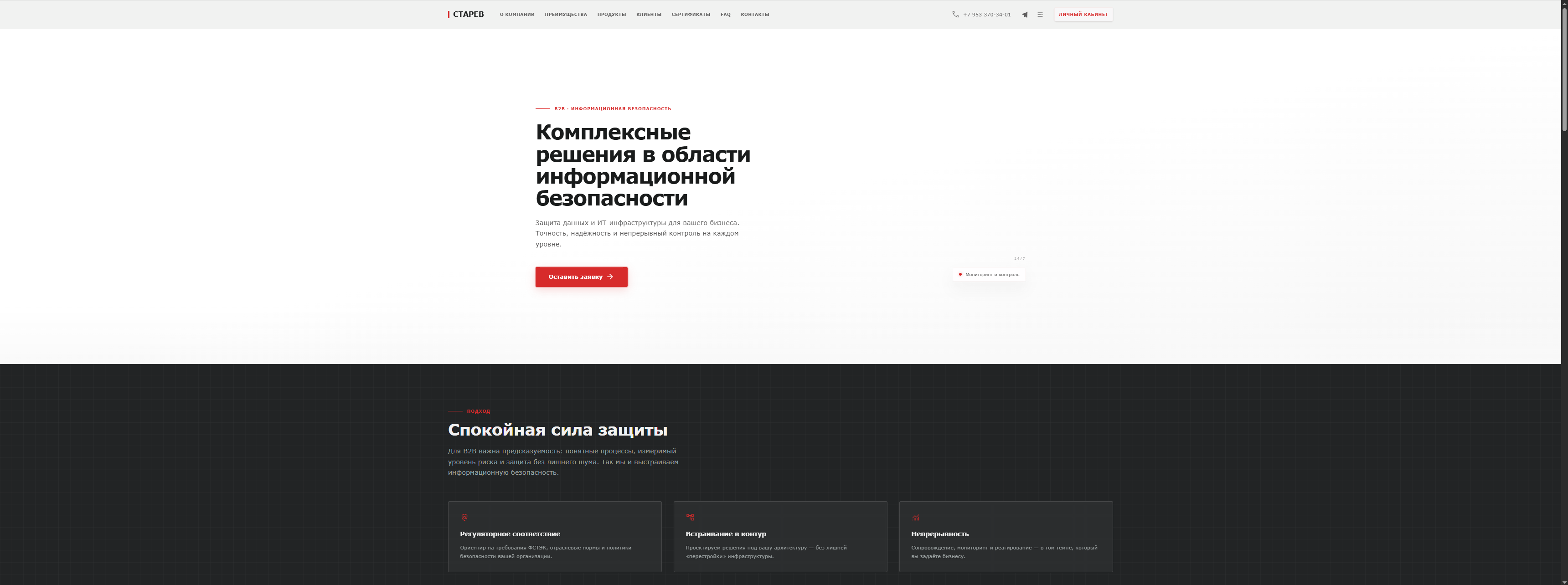Click the Спокойная сила защиты heading

[x=557, y=430]
